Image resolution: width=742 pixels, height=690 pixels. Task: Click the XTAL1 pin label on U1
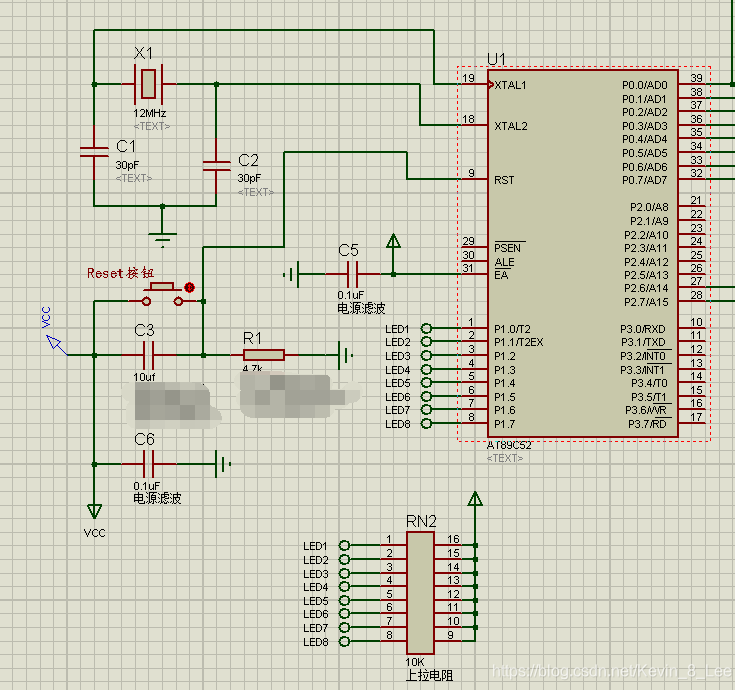pyautogui.click(x=510, y=85)
